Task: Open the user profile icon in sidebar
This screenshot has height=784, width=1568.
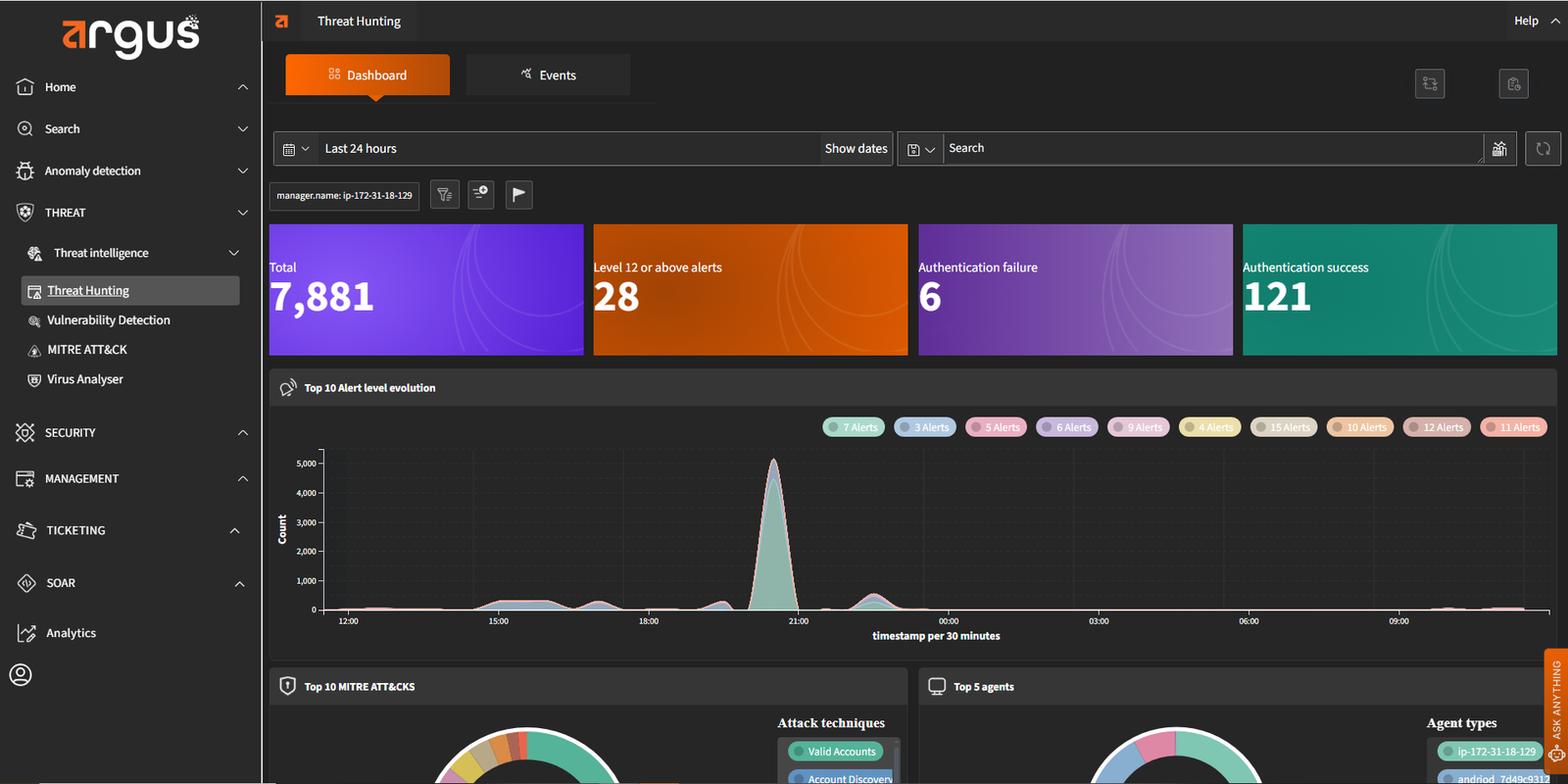Action: [21, 674]
